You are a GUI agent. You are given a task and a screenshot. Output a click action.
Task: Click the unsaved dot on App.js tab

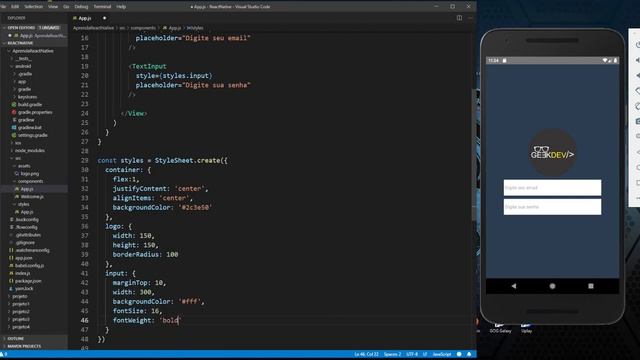(x=104, y=18)
